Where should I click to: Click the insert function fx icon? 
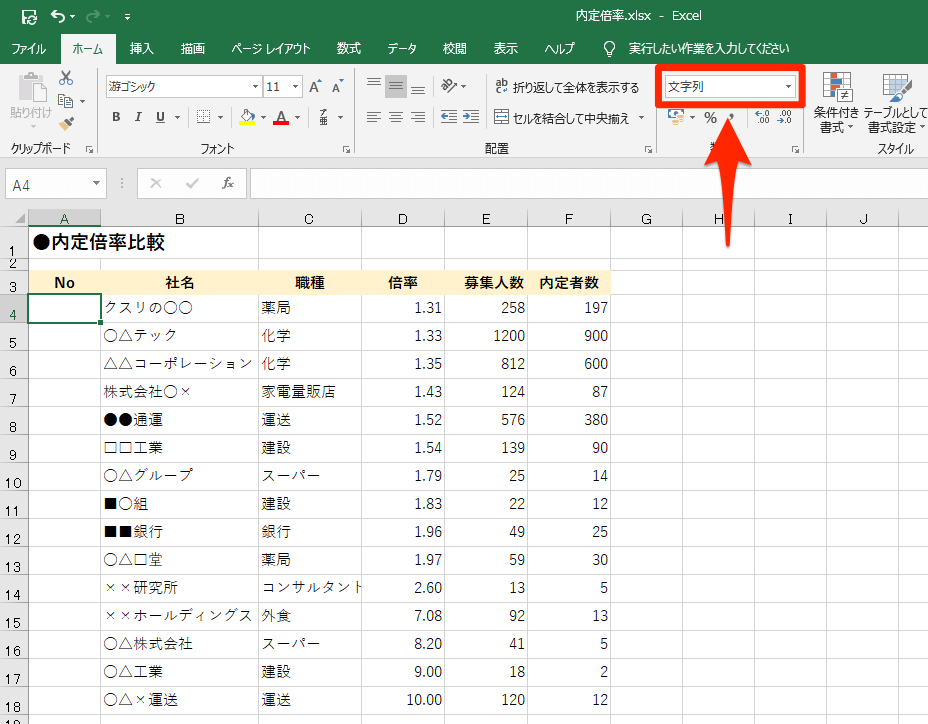point(228,184)
